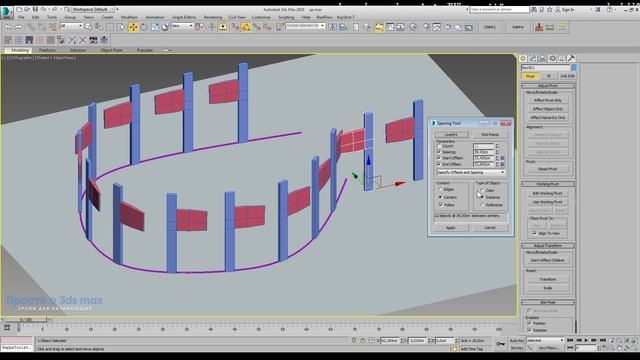Select the Instance radio button

[482, 197]
